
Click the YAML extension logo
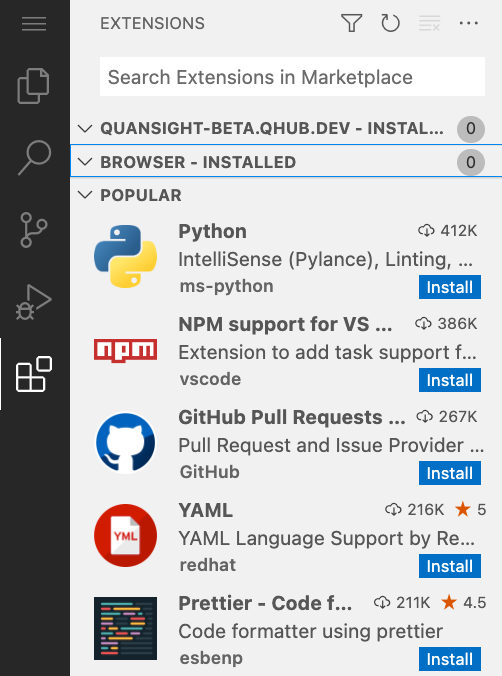coord(126,535)
